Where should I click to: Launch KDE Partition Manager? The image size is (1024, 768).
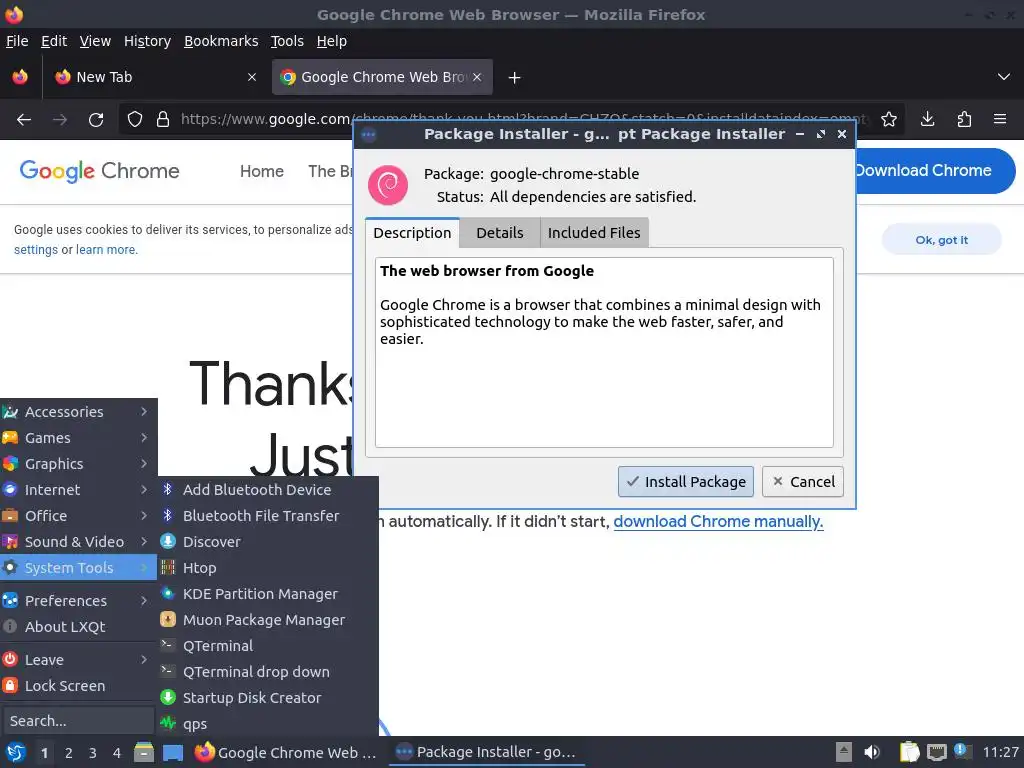pyautogui.click(x=268, y=594)
